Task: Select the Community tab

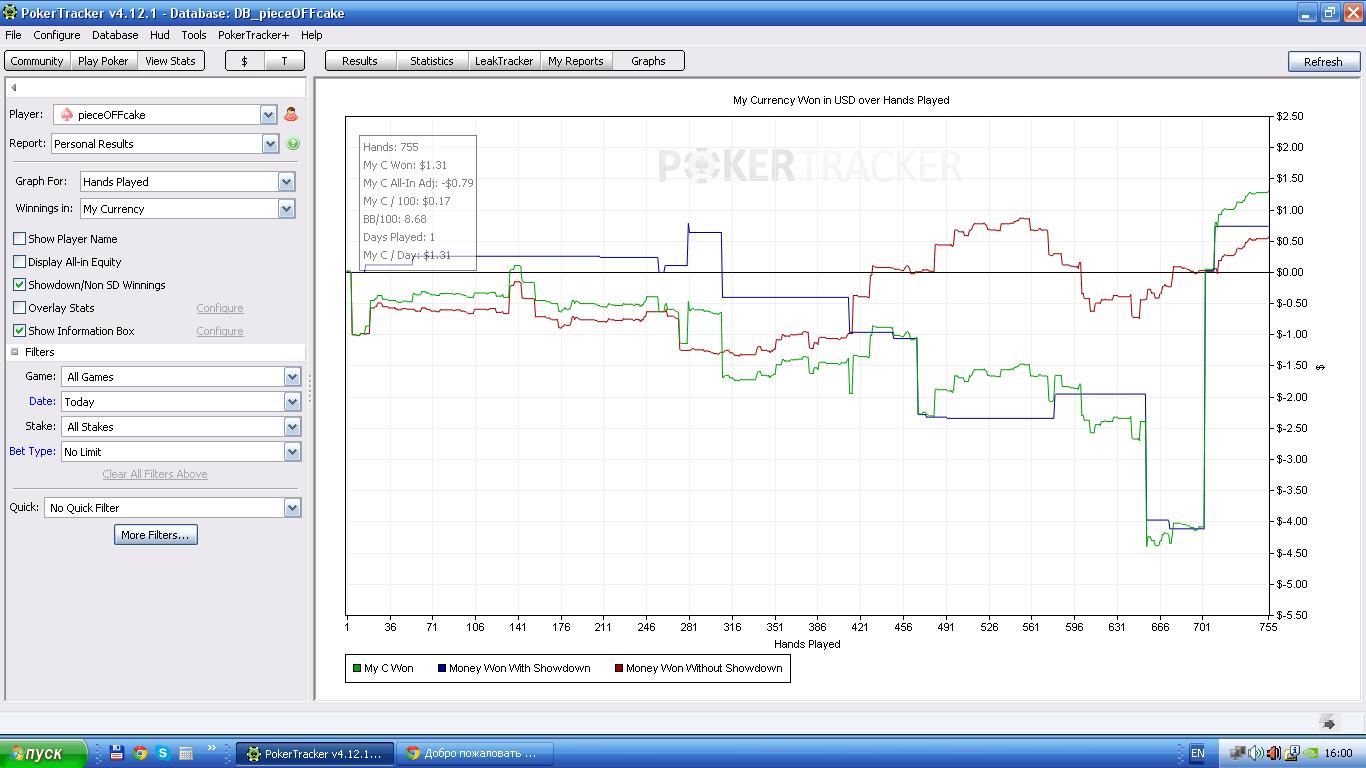Action: pos(37,61)
